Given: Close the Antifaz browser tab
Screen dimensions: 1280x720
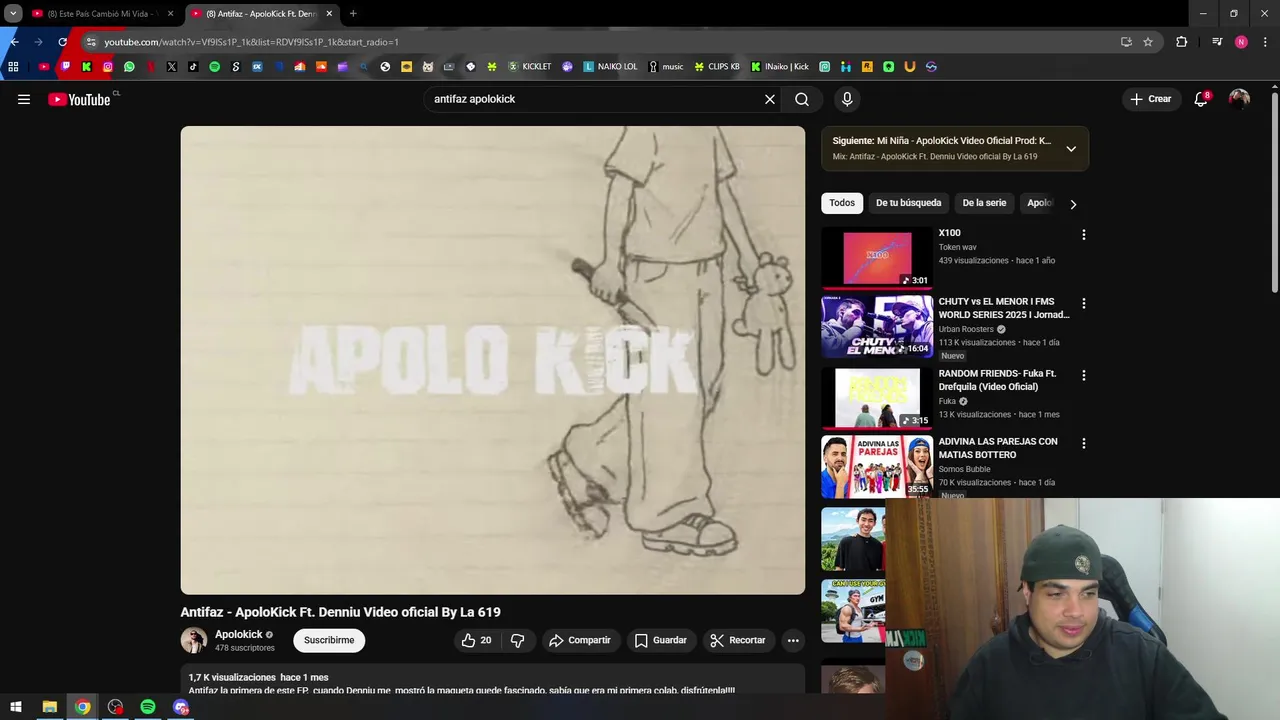Looking at the screenshot, I should (x=329, y=14).
